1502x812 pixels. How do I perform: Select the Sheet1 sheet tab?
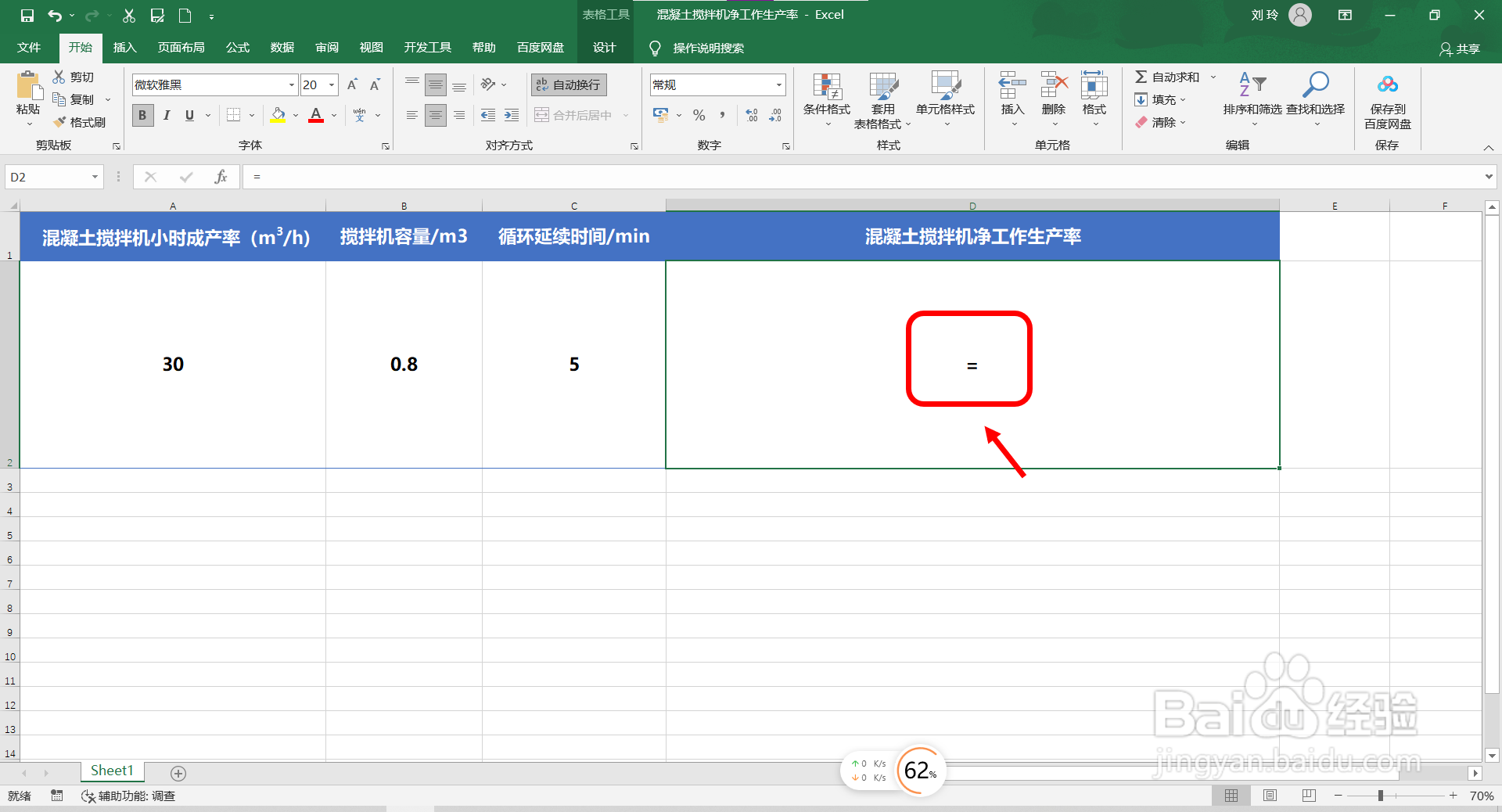coord(112,771)
